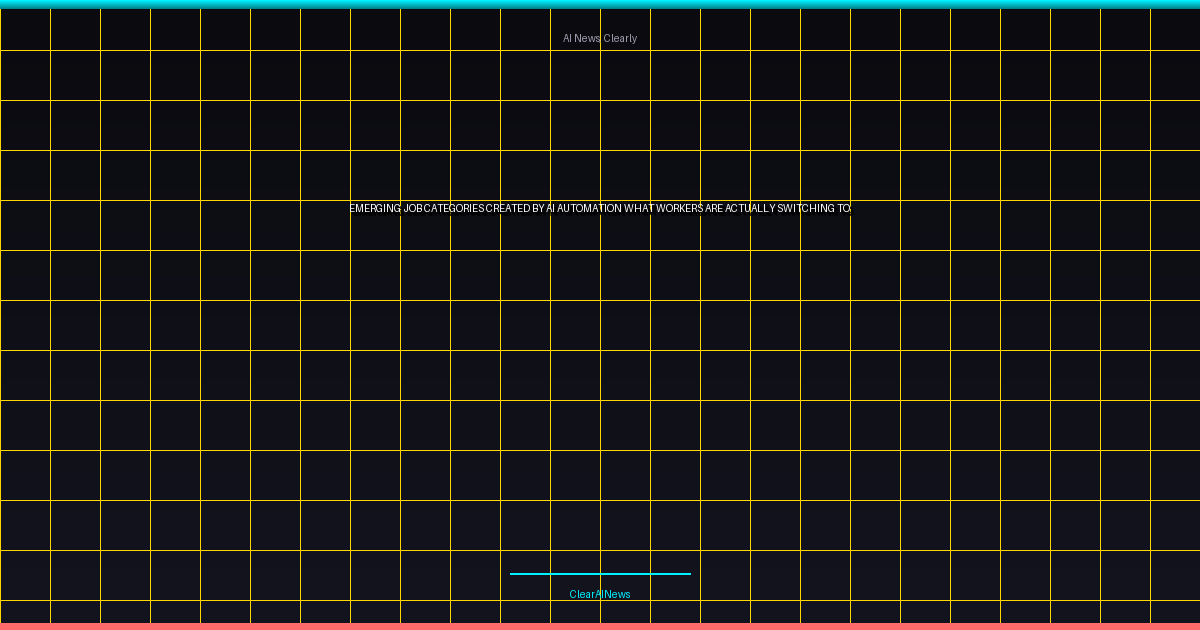Image resolution: width=1200 pixels, height=630 pixels.
Task: Click the cyan bar along the top edge
Action: coord(600,4)
